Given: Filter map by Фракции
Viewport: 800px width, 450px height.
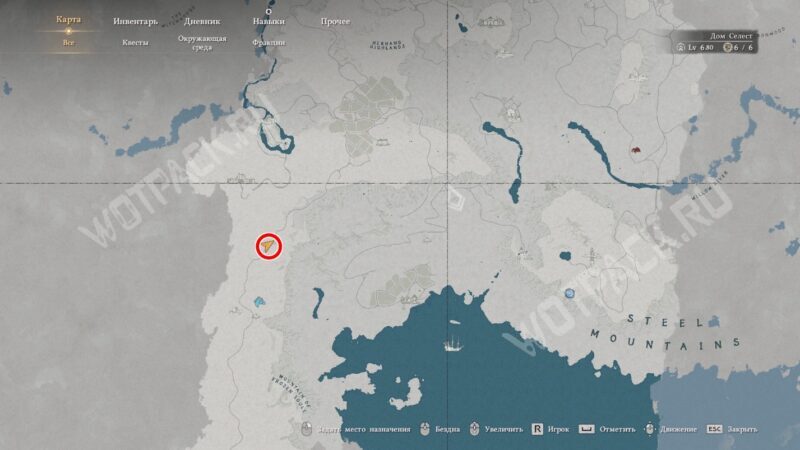Looking at the screenshot, I should pos(268,43).
